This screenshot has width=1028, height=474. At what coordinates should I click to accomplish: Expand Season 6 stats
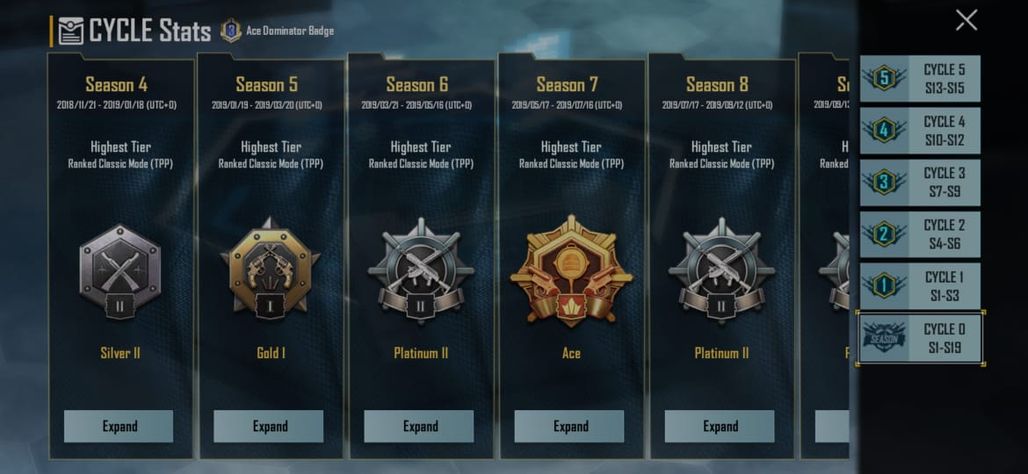419,426
